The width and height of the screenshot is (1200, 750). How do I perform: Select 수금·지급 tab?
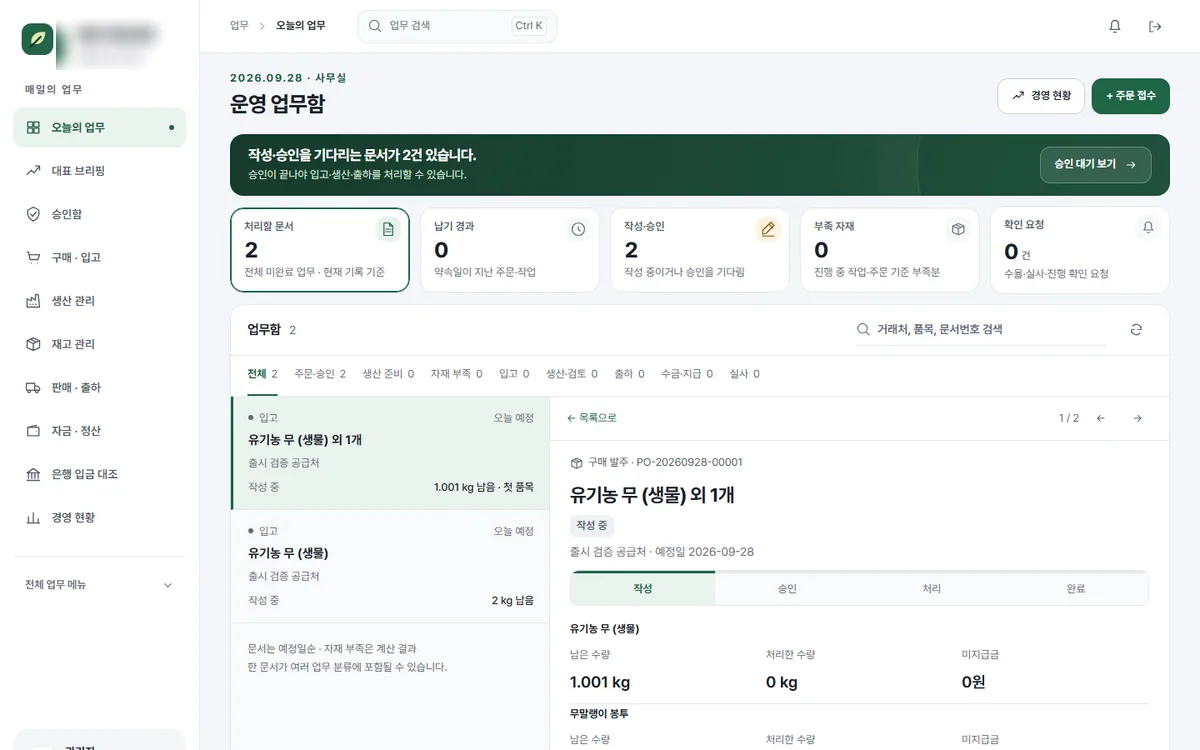pyautogui.click(x=687, y=374)
